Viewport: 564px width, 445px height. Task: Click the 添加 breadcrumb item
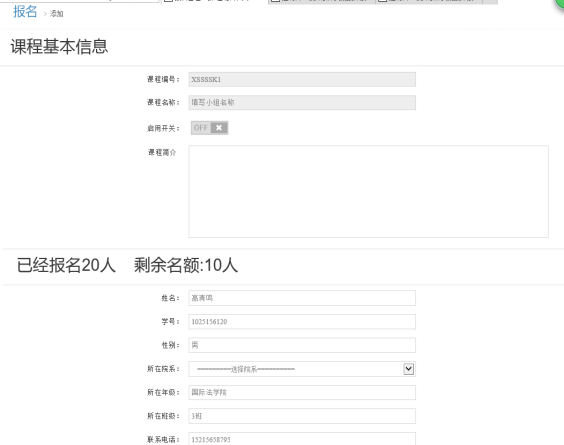tap(56, 14)
